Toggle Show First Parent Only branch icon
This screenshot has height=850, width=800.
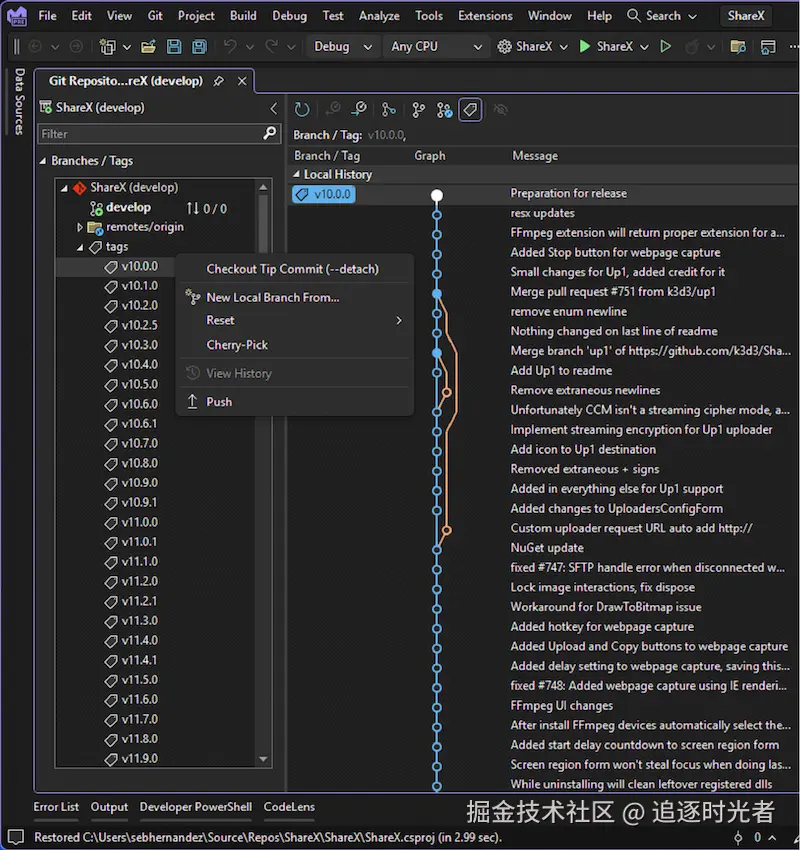click(389, 110)
